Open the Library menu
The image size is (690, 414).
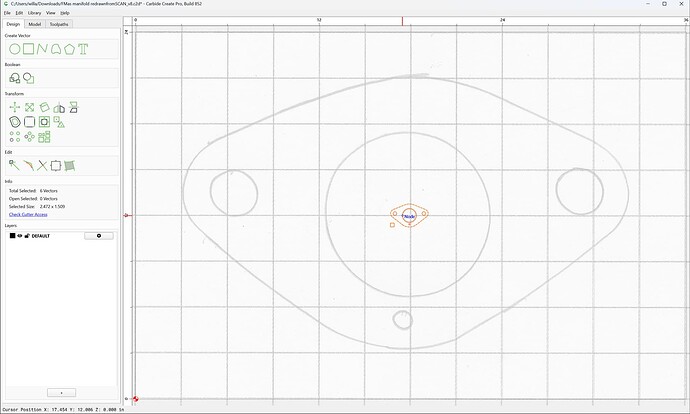coord(34,13)
